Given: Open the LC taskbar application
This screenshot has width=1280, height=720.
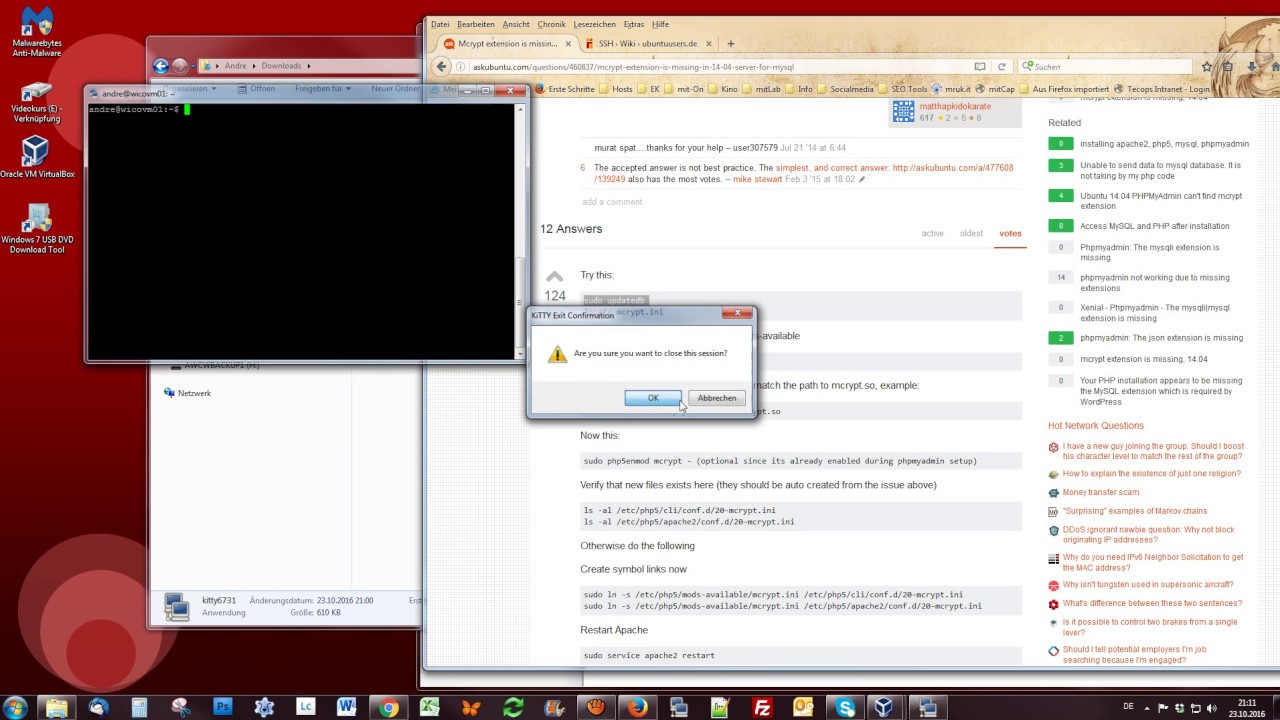Looking at the screenshot, I should tap(305, 707).
